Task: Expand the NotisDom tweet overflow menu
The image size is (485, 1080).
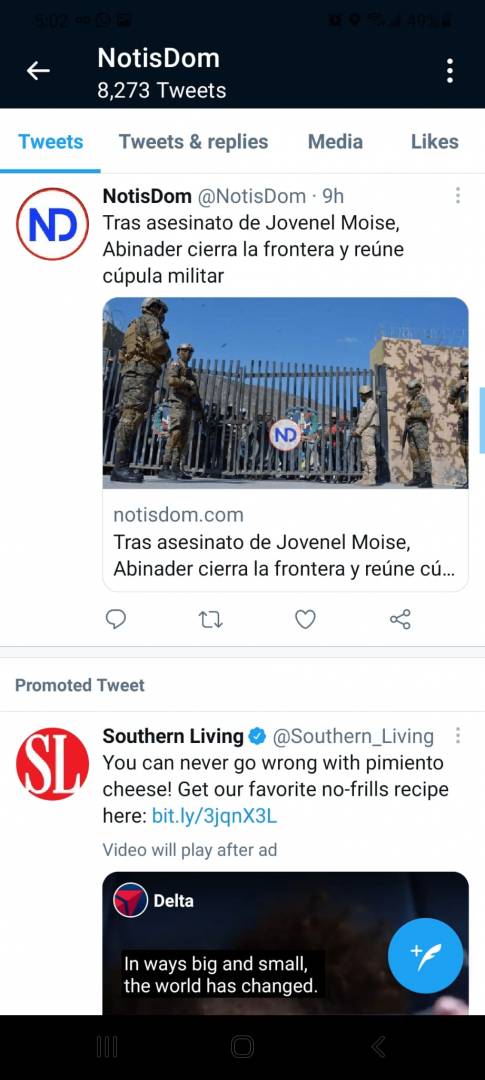Action: click(457, 196)
